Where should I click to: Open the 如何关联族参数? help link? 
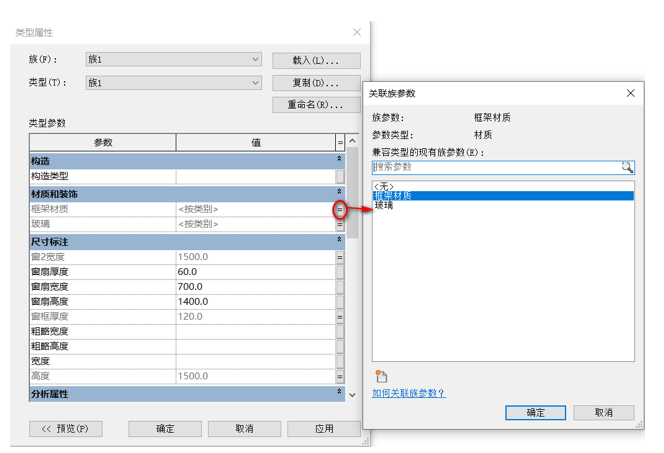coord(409,393)
